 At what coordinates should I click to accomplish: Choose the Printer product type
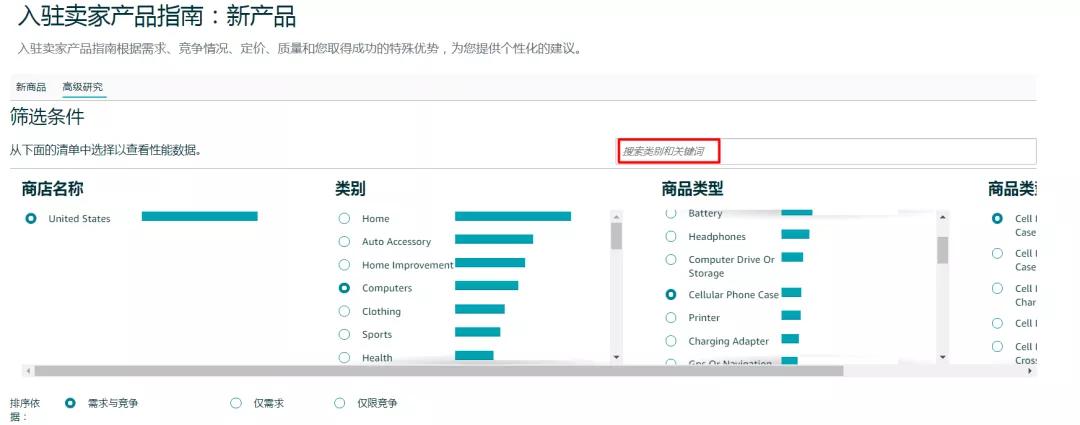pos(671,317)
